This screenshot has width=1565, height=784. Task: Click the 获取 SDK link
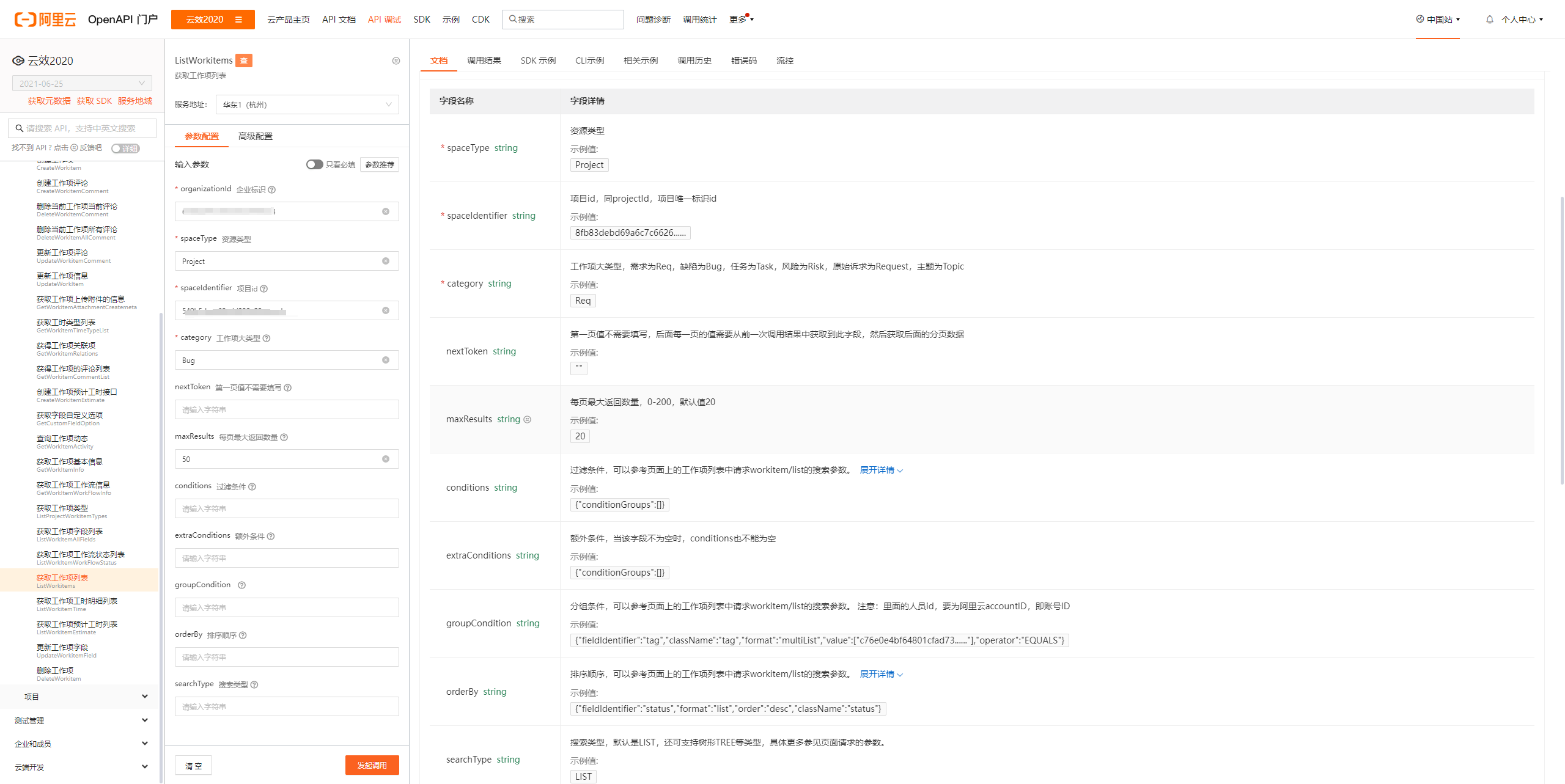coord(94,101)
